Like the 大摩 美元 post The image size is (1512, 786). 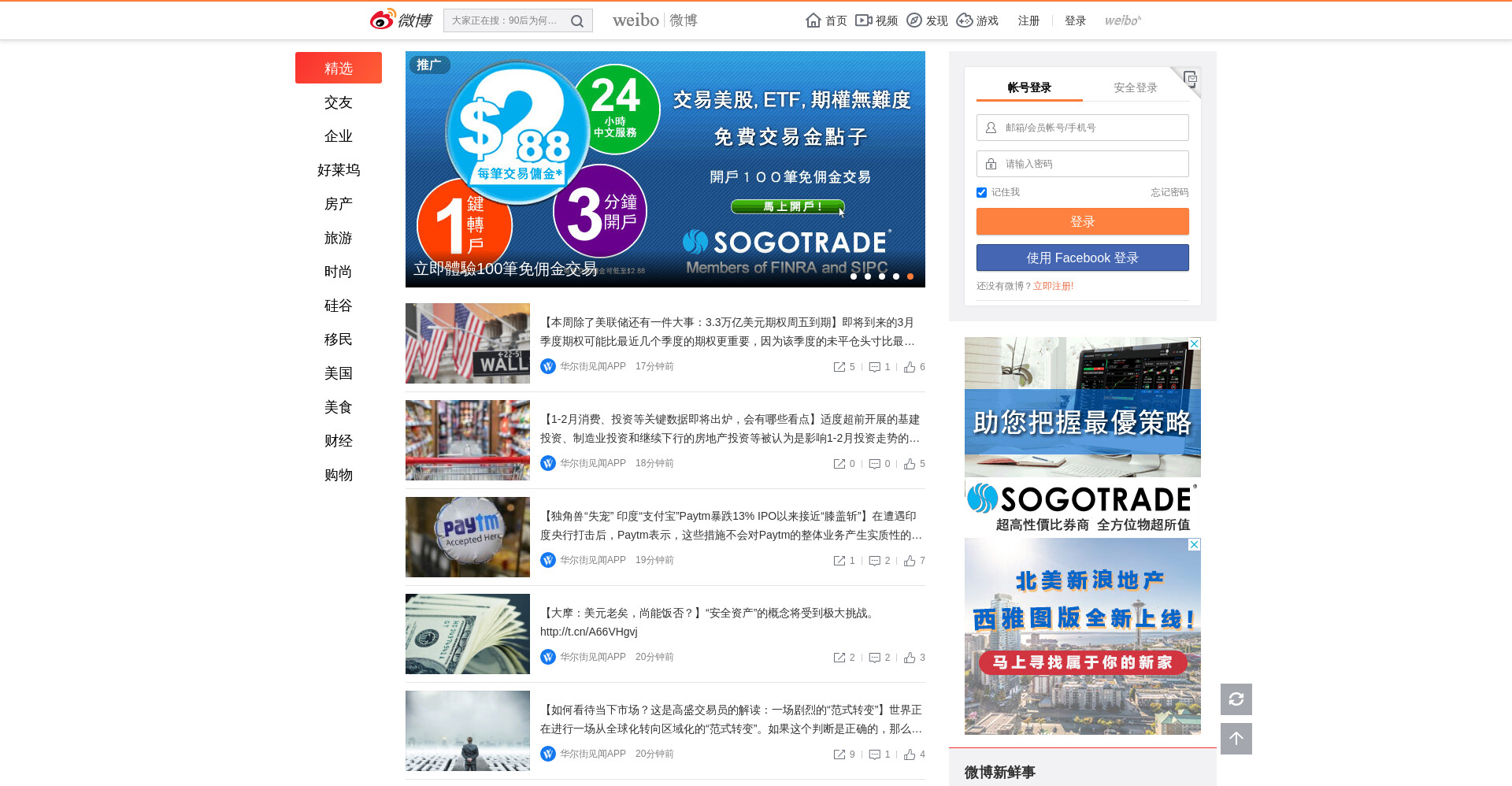pyautogui.click(x=910, y=658)
